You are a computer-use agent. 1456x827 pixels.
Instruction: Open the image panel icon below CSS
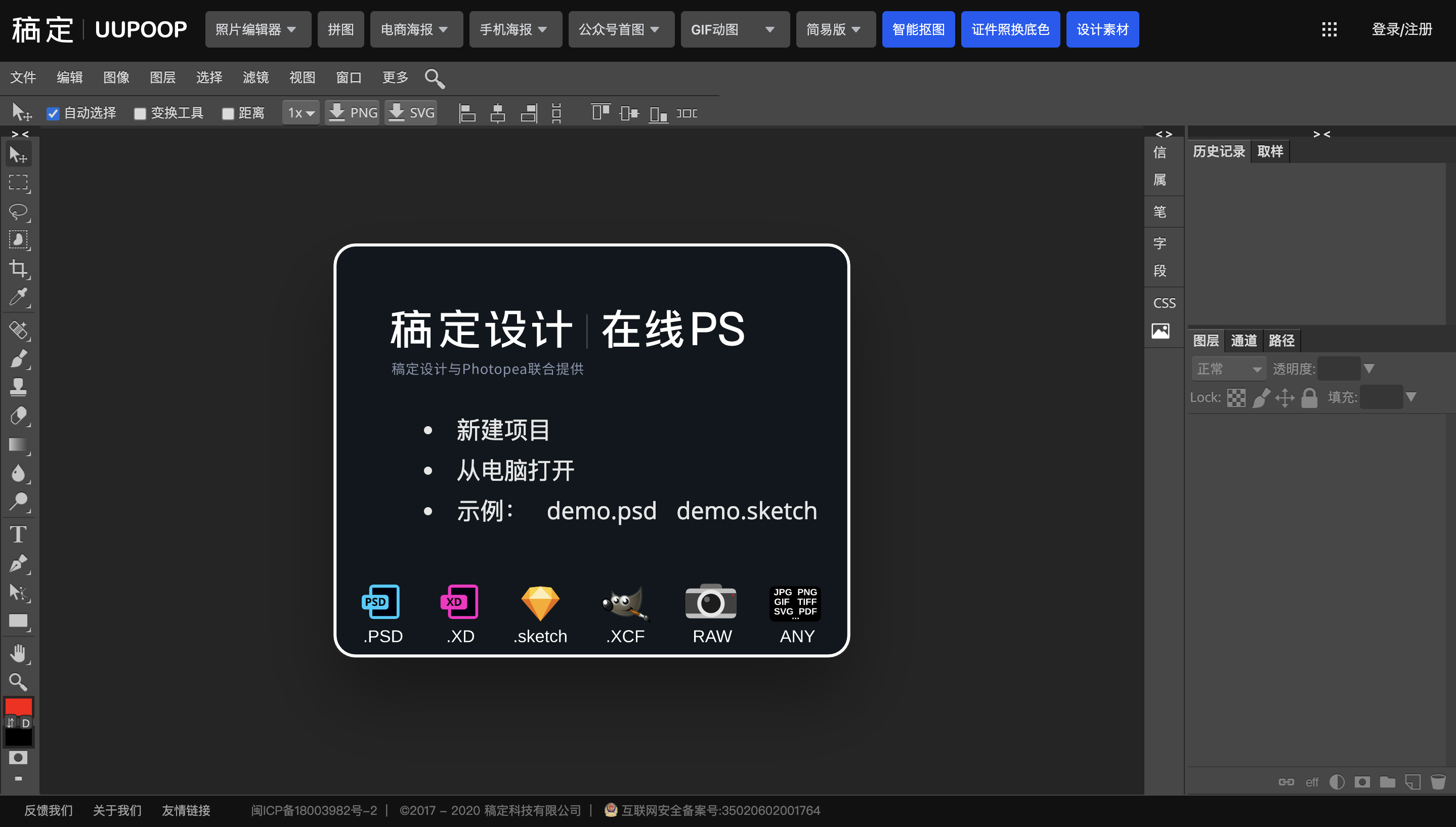pyautogui.click(x=1160, y=331)
